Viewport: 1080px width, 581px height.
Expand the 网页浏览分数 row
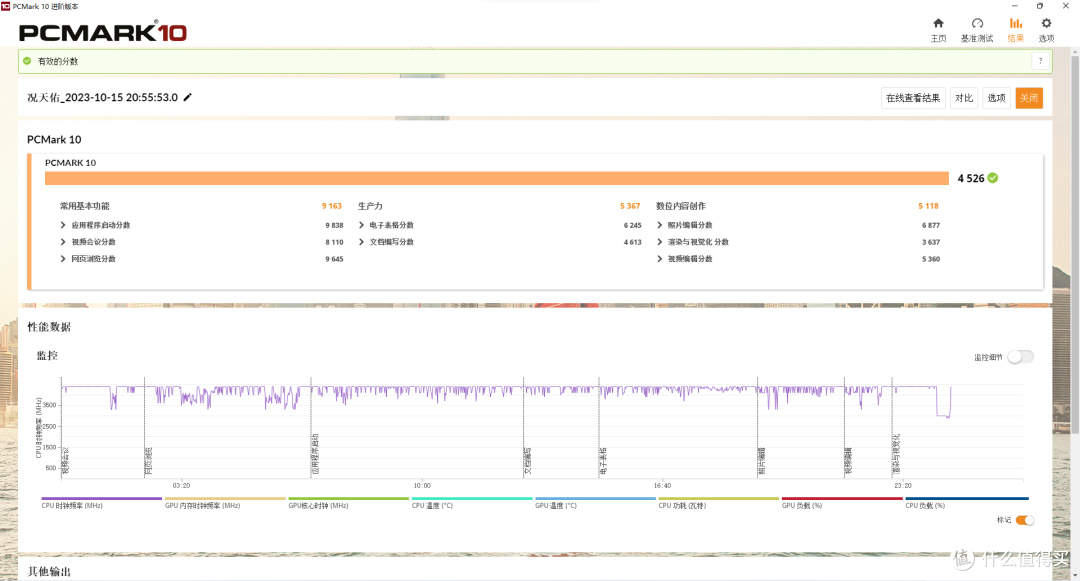63,259
